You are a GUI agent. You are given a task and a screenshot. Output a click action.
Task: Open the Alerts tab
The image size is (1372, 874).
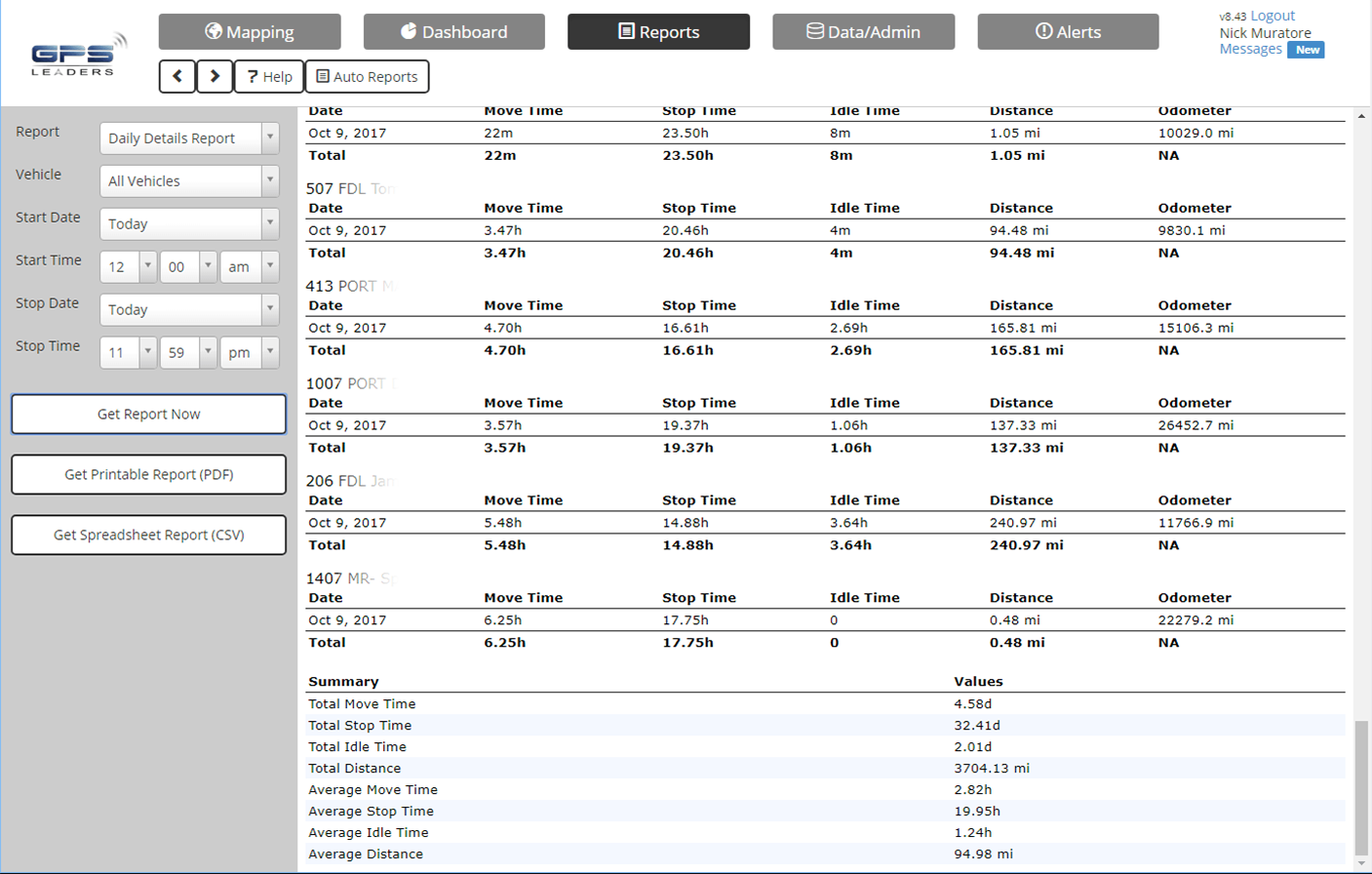point(1069,31)
